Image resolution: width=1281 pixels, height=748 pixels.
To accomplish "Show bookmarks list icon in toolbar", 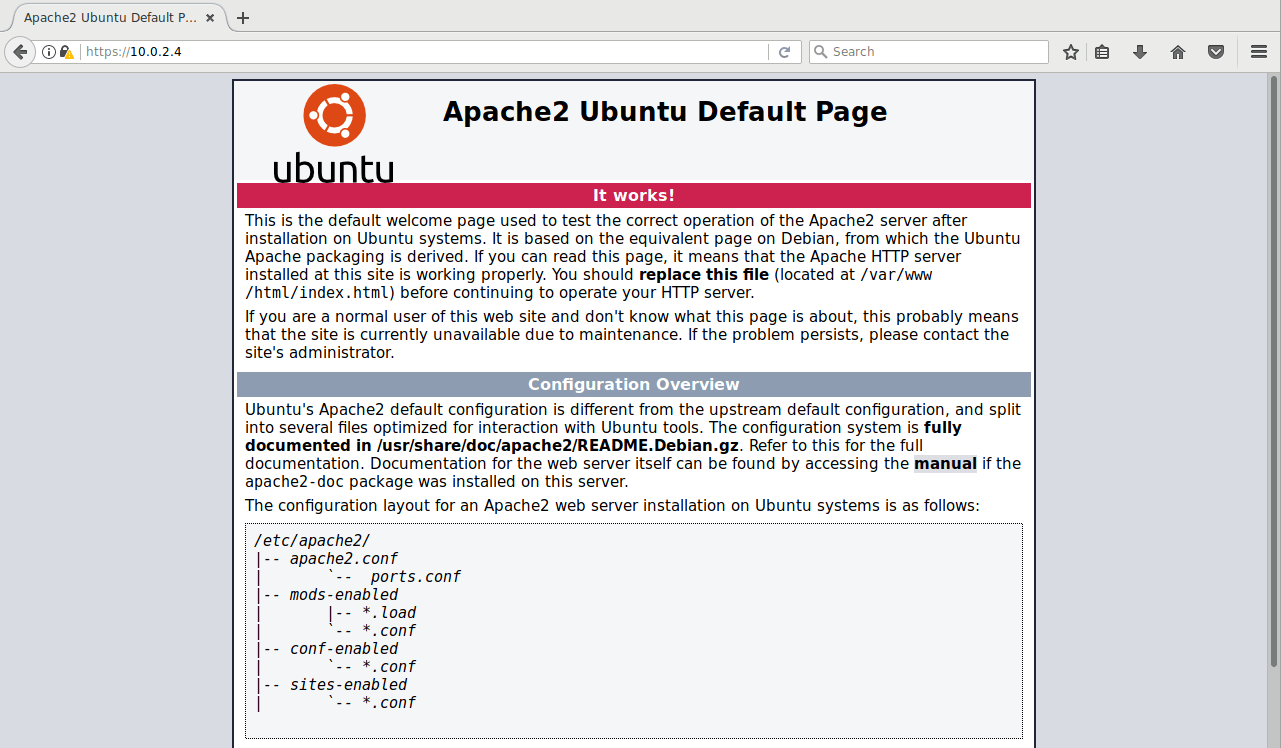I will point(1102,52).
